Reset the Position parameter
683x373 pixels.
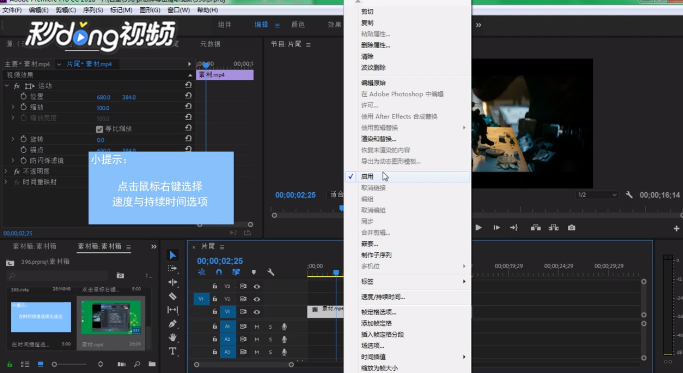pyautogui.click(x=188, y=96)
